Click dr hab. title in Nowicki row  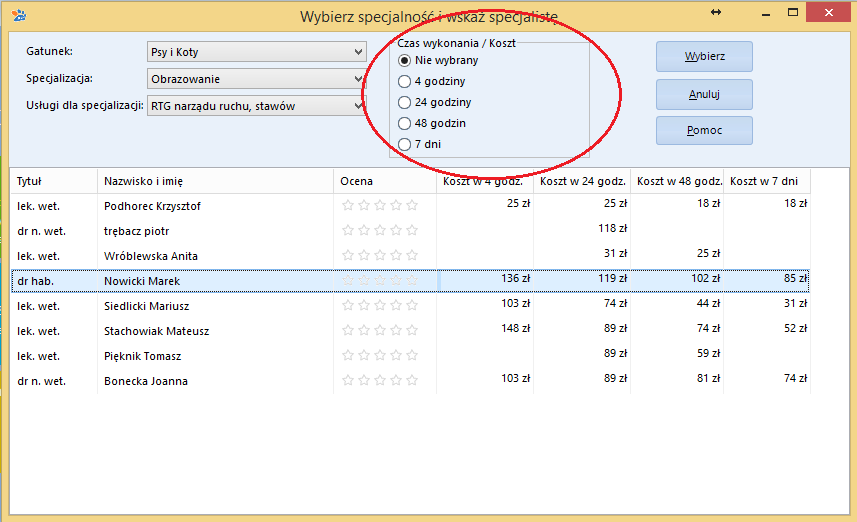(36, 281)
